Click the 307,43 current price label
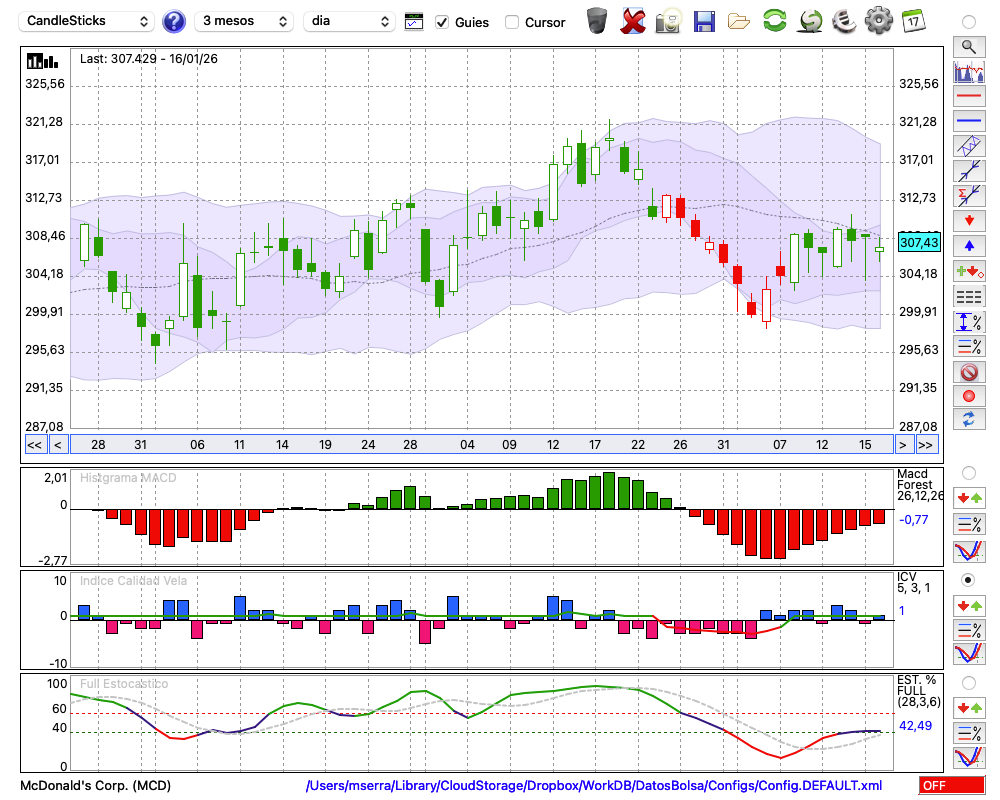 919,242
